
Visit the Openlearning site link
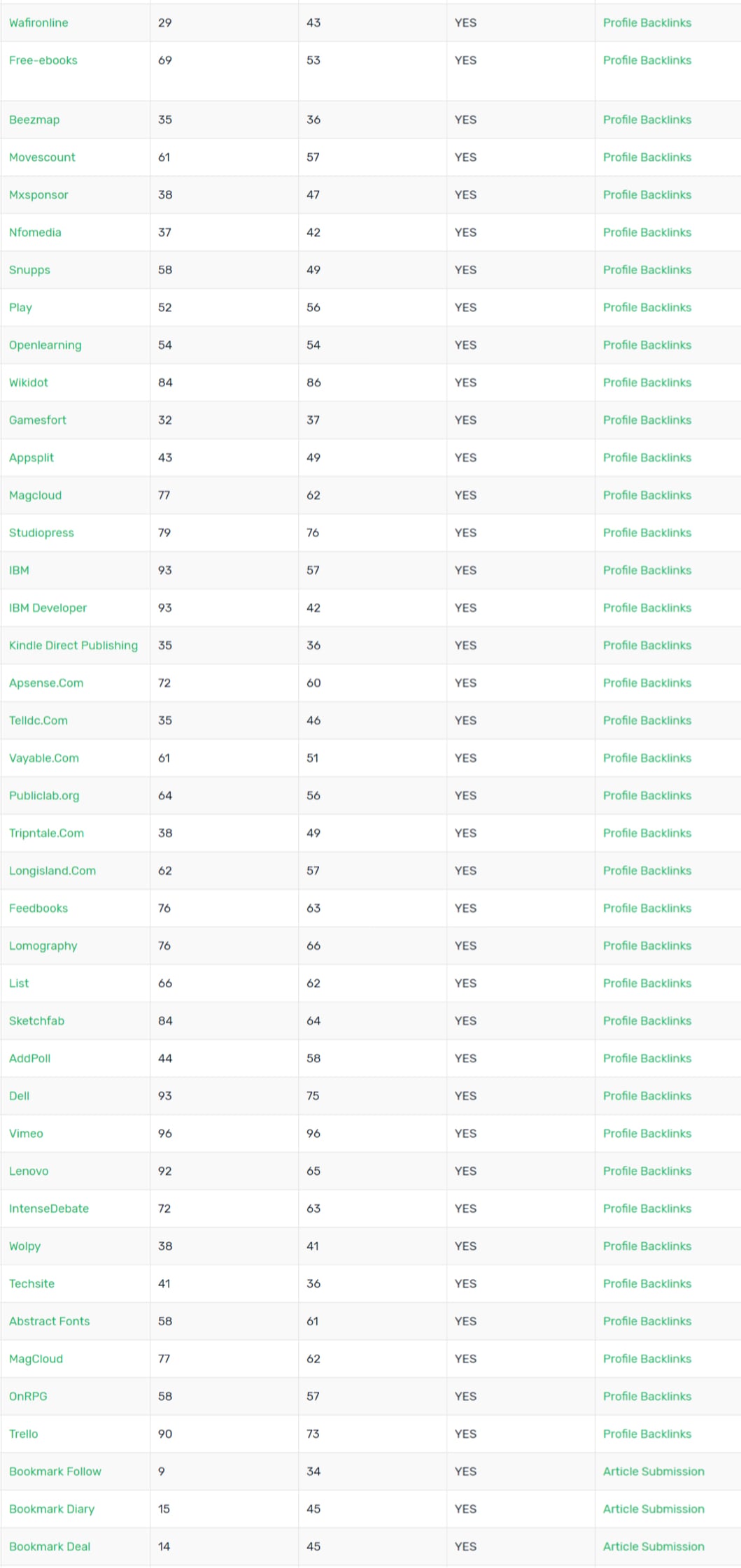(x=45, y=345)
